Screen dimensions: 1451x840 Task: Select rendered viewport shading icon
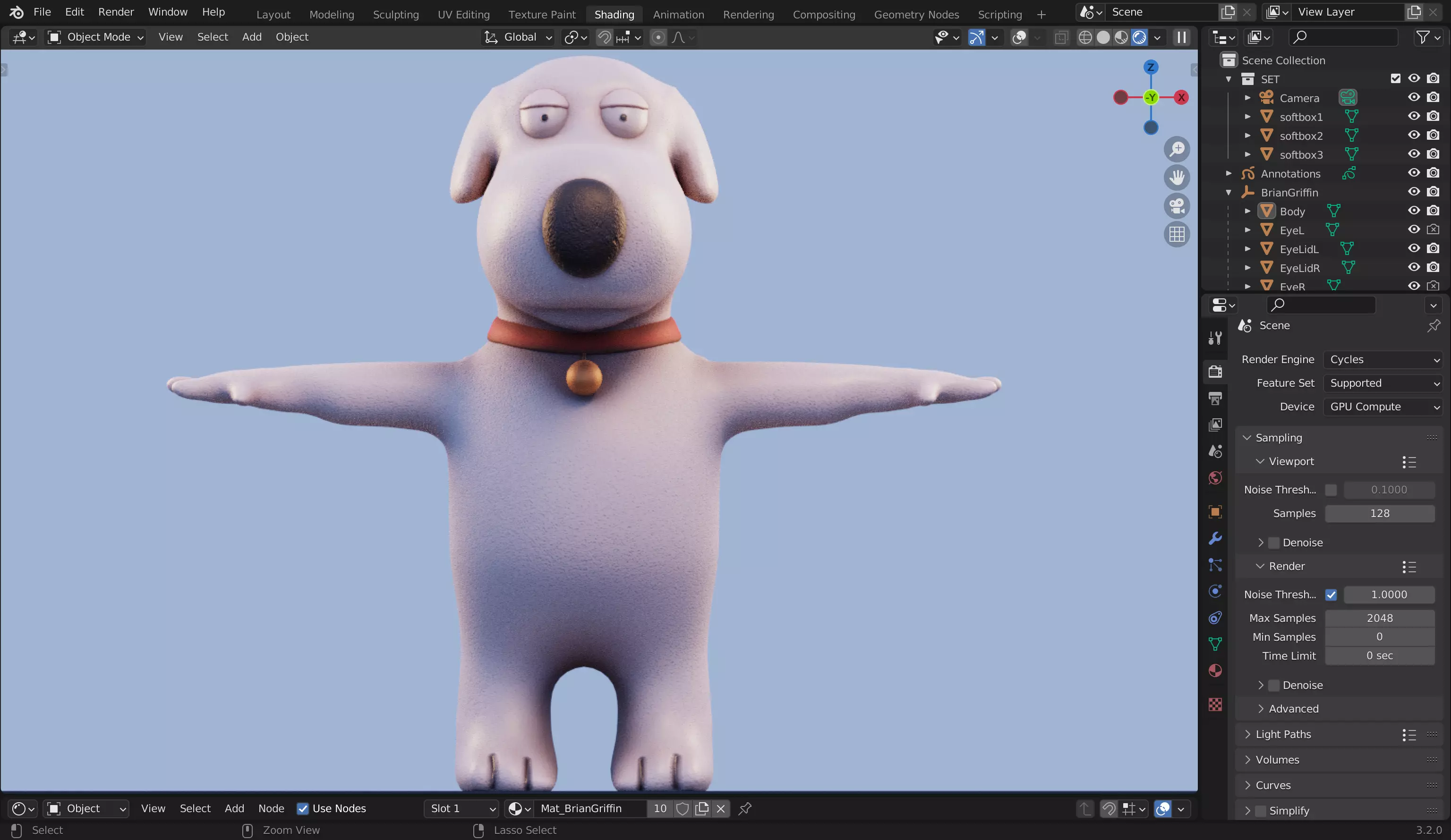click(1139, 37)
